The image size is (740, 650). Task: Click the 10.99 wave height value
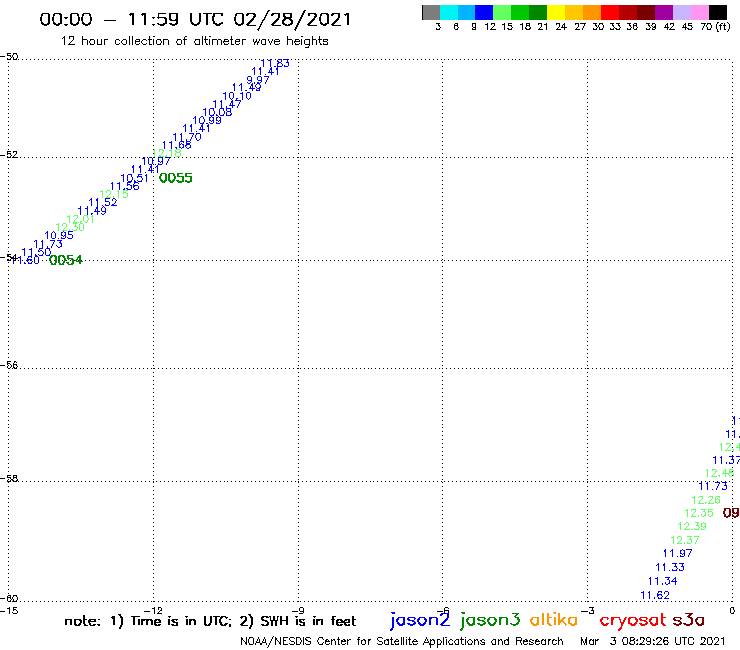click(207, 120)
